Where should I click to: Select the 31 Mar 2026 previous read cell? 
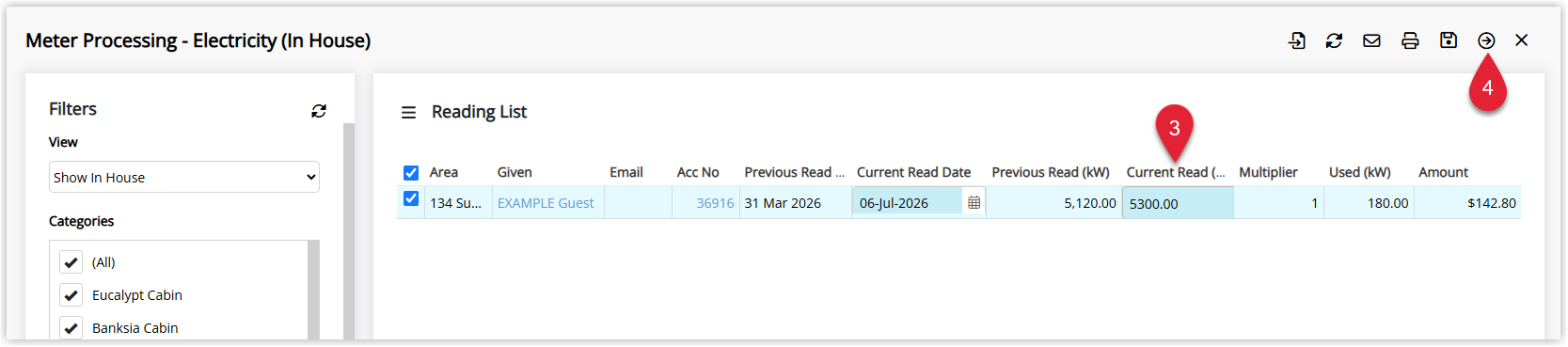coord(796,203)
